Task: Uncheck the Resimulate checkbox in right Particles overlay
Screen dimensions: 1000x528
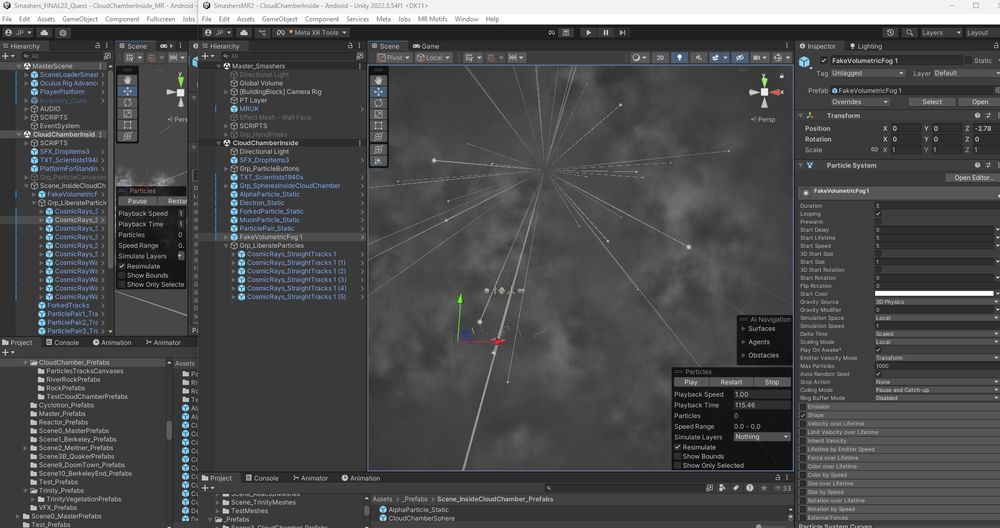Action: 679,447
